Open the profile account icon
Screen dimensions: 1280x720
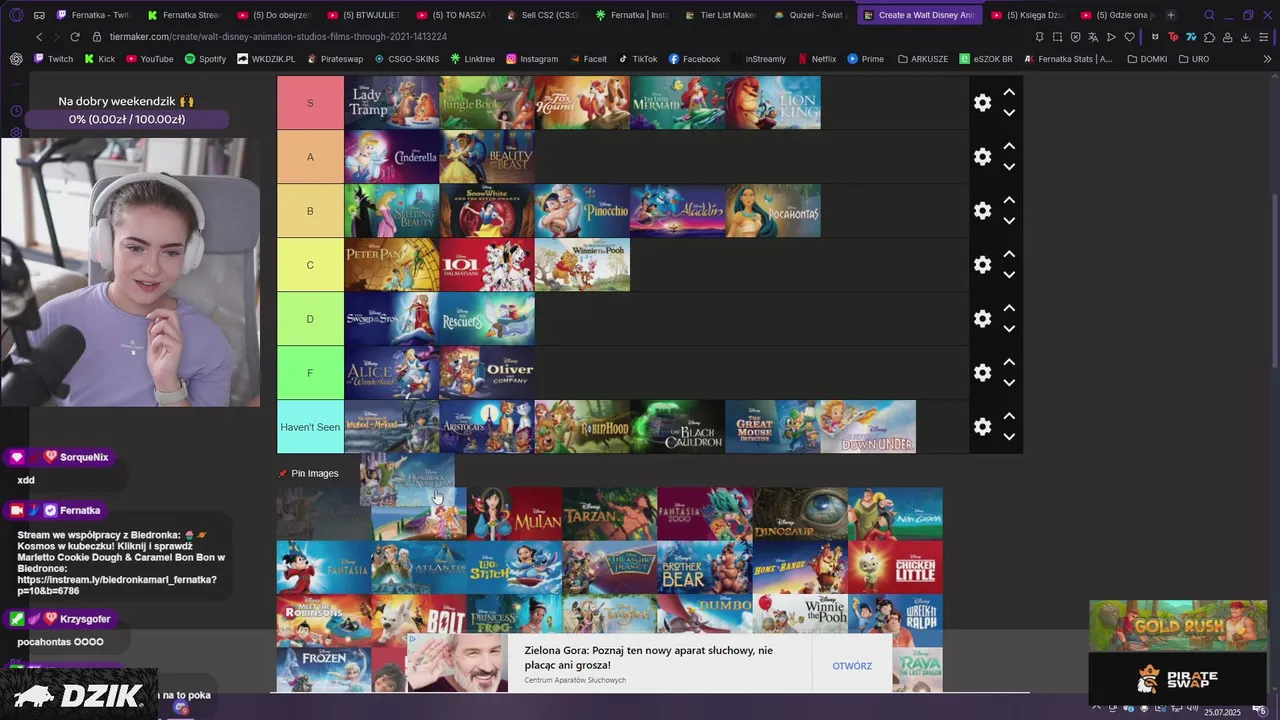click(1227, 37)
